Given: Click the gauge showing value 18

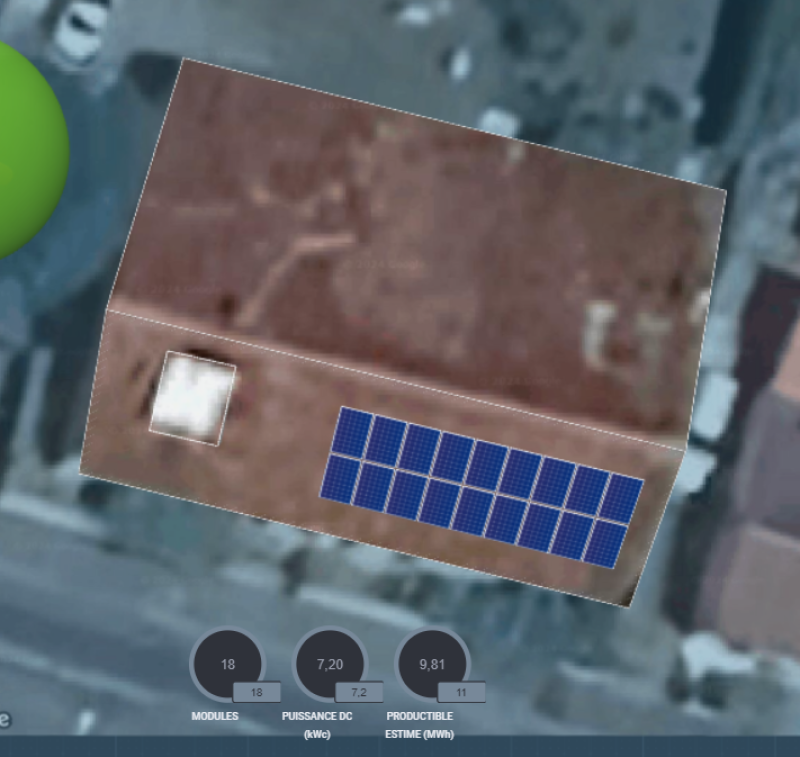Looking at the screenshot, I should pos(225,662).
